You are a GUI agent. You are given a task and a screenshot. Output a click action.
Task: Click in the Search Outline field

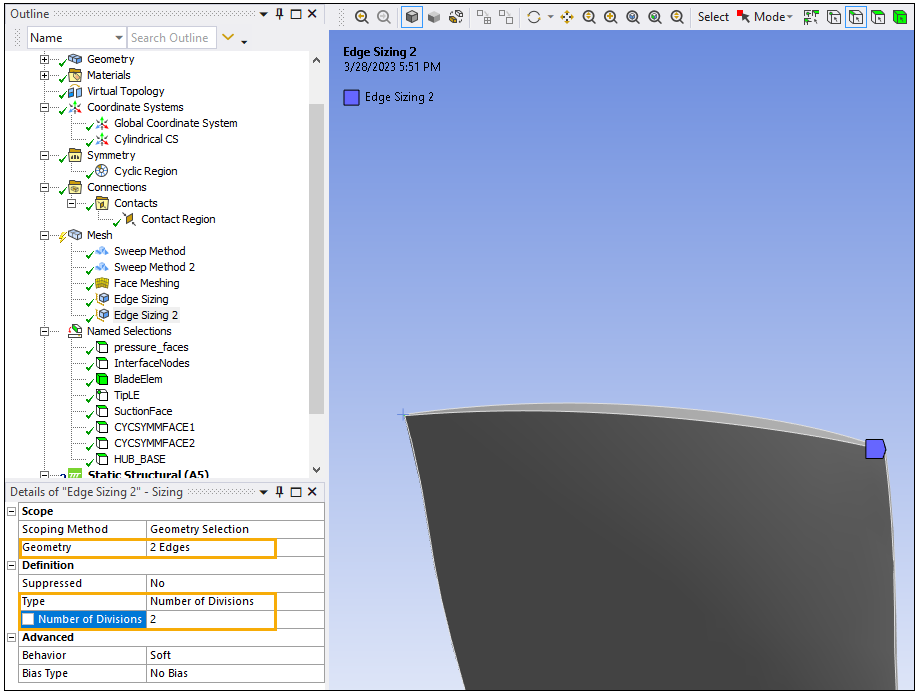pos(170,38)
